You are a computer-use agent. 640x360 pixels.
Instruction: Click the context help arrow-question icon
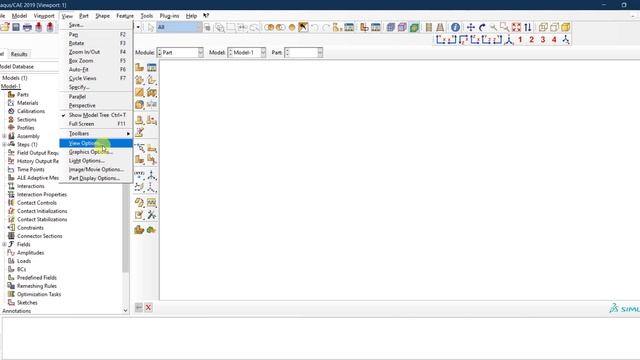pos(206,16)
